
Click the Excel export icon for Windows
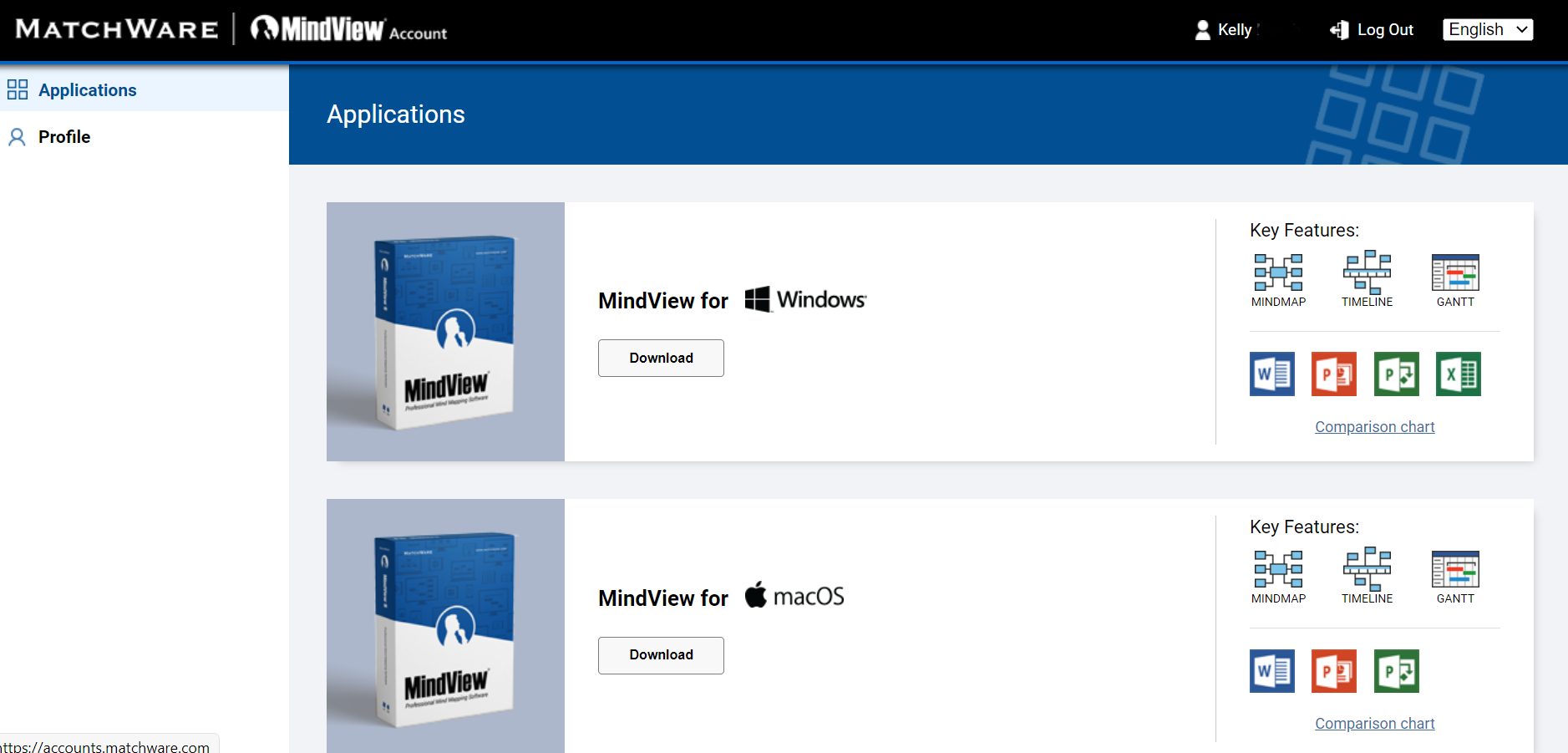pos(1458,374)
